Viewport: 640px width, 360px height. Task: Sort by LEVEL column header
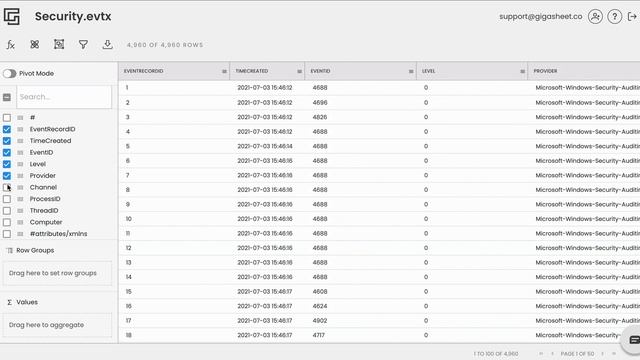428,71
